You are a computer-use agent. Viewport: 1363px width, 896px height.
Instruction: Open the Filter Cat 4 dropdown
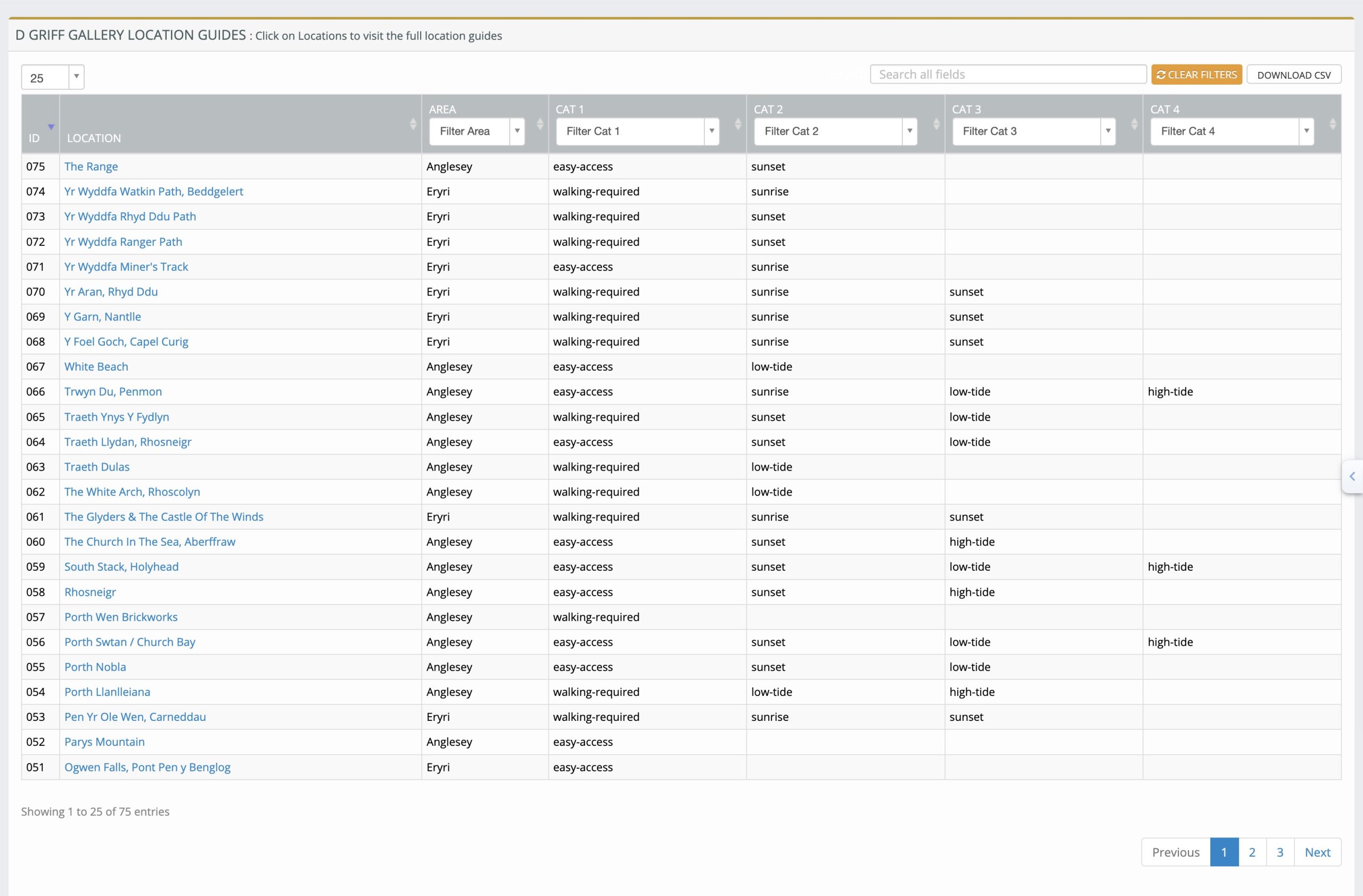[1231, 131]
